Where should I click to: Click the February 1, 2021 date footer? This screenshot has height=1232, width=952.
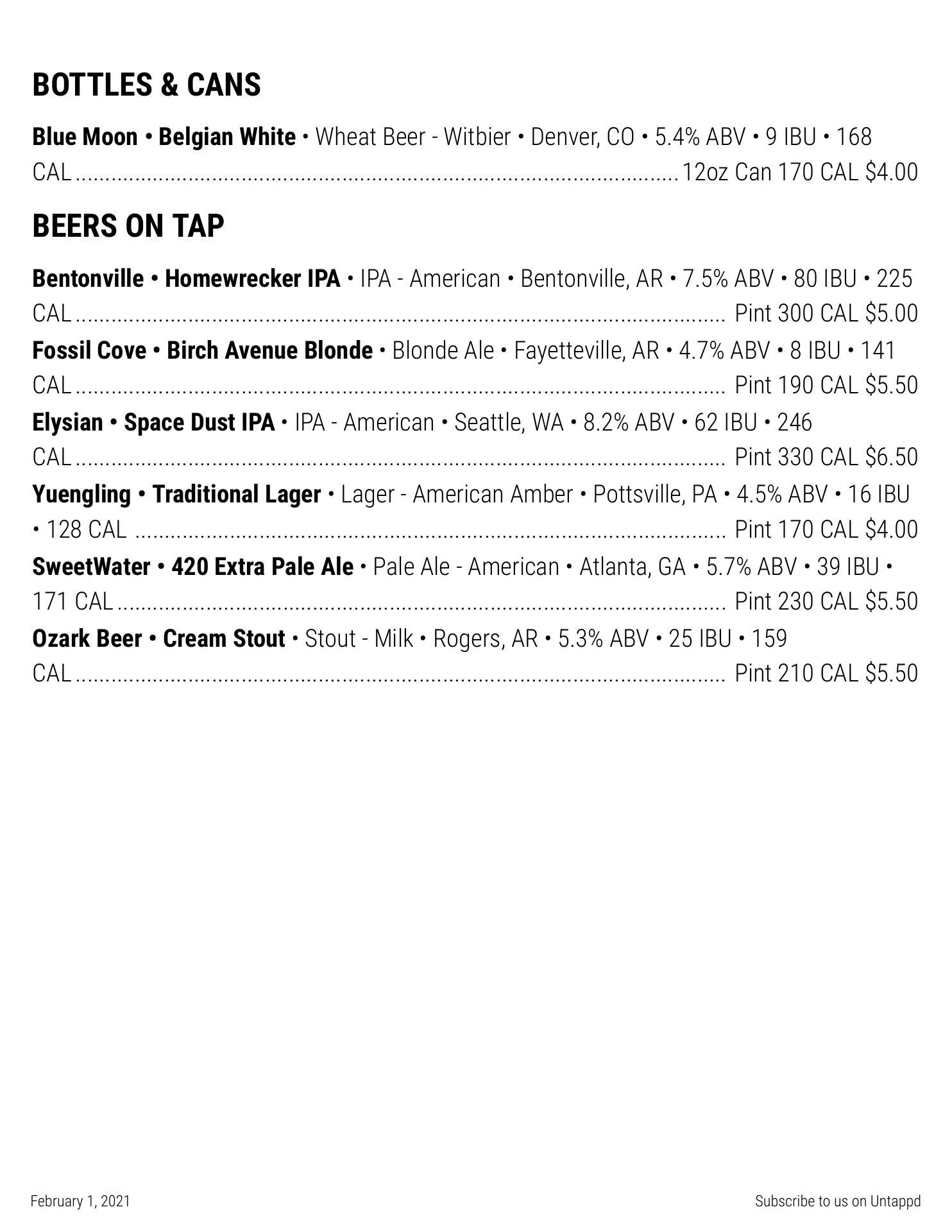coord(80,1201)
